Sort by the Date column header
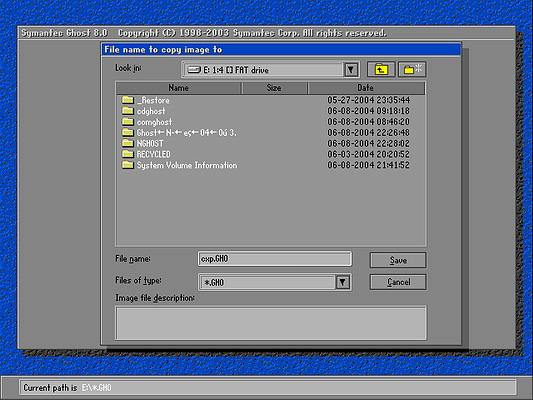 click(x=366, y=88)
